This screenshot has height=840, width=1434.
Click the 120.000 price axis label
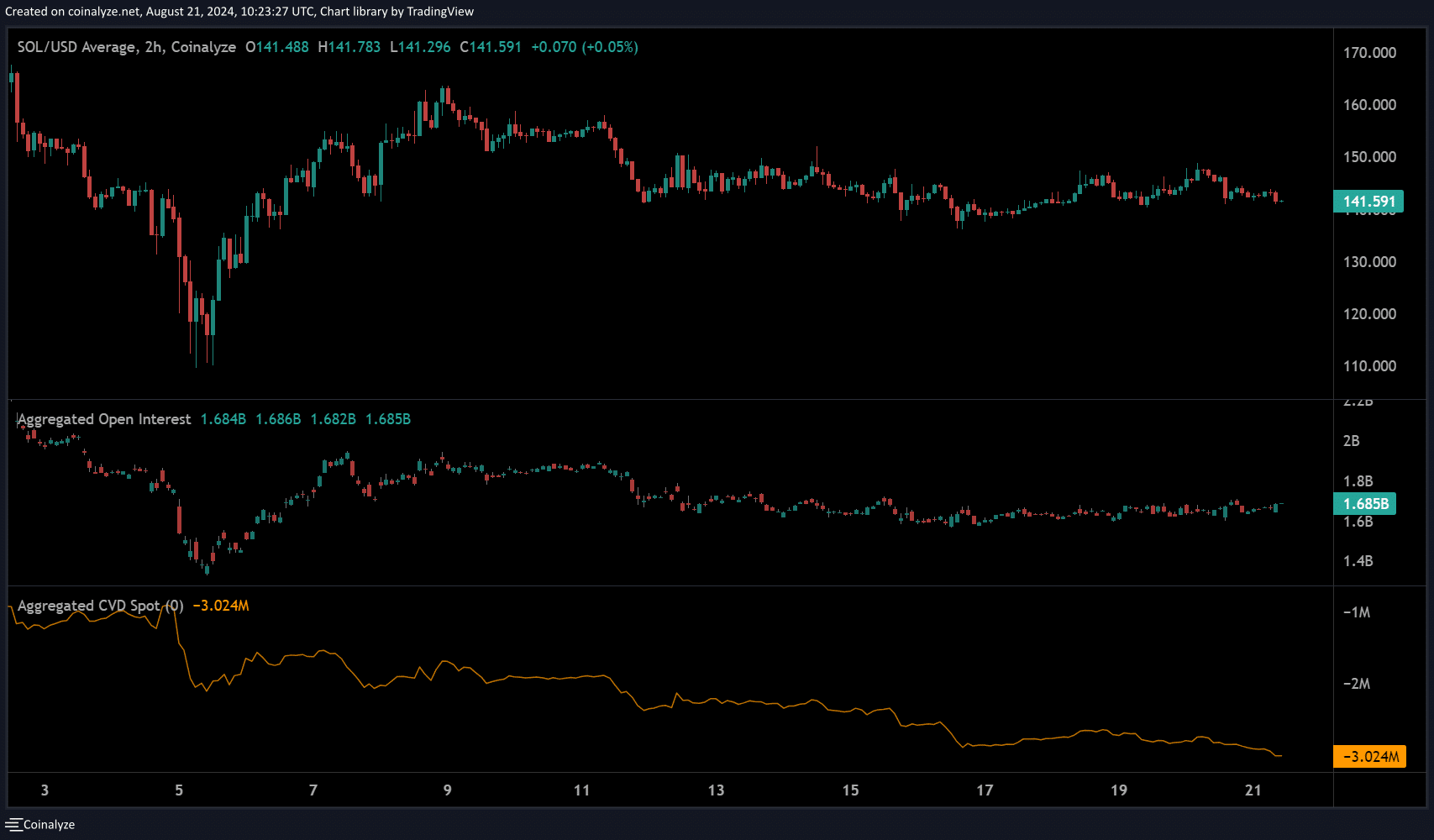[x=1369, y=314]
